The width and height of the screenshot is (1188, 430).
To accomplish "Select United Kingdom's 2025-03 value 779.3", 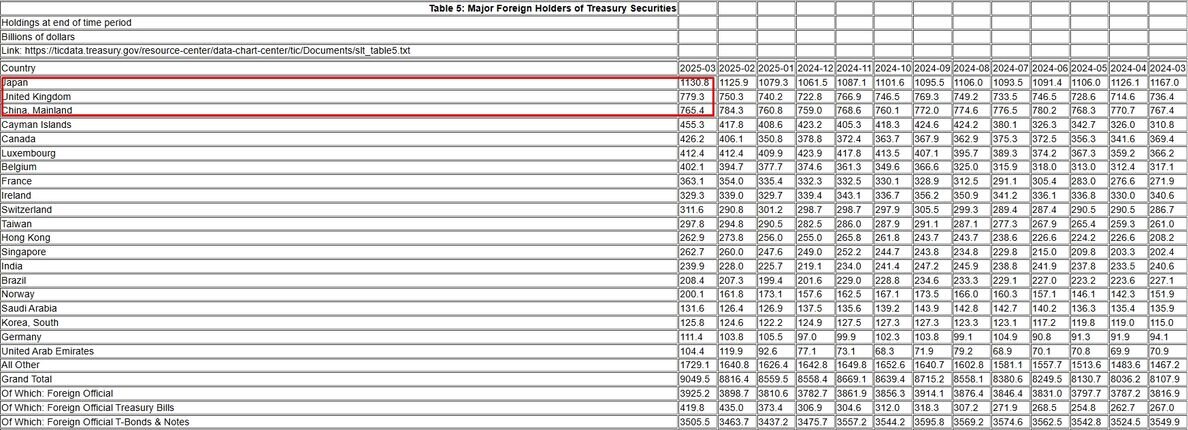I will click(x=697, y=96).
